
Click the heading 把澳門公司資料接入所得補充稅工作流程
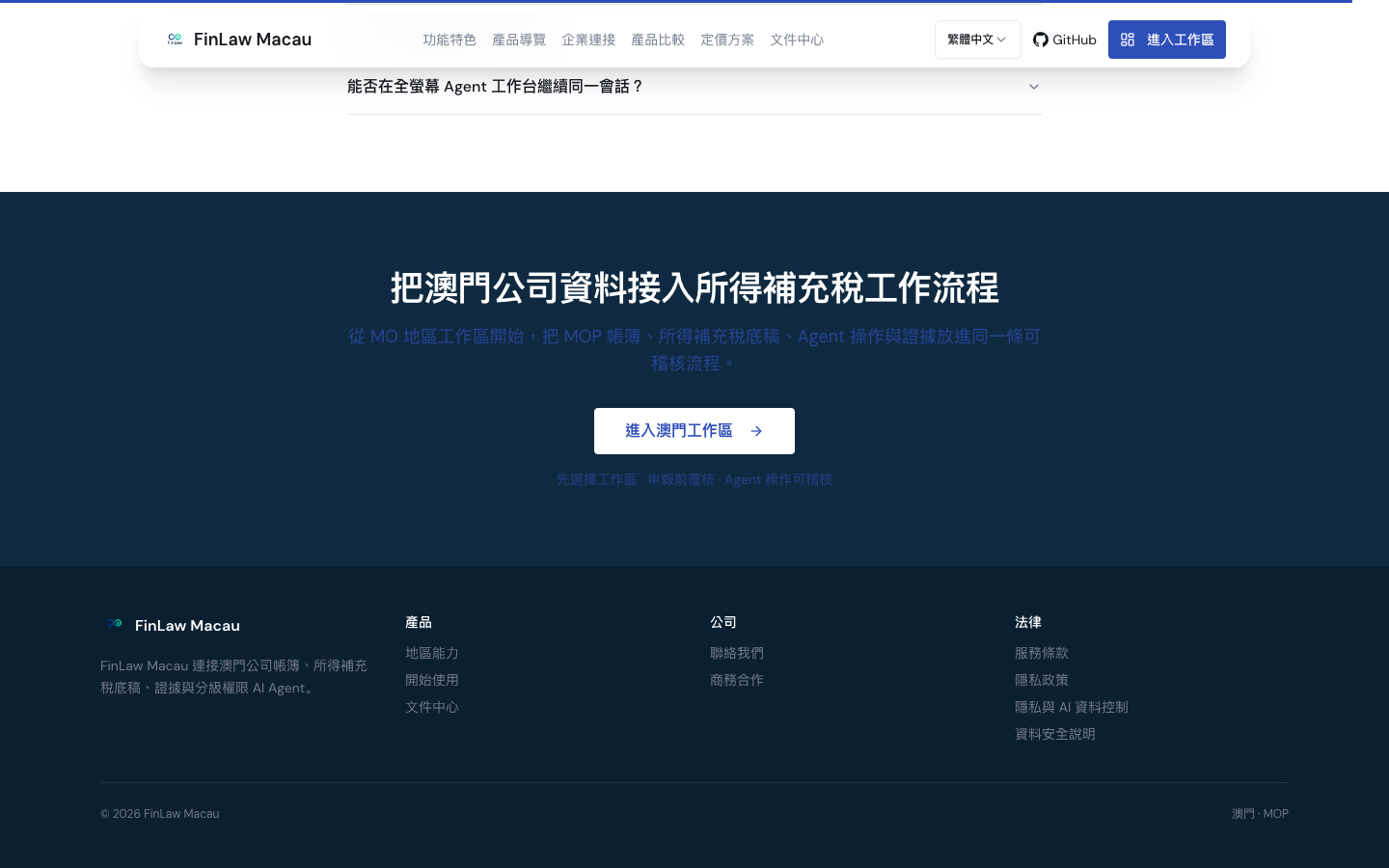694,288
